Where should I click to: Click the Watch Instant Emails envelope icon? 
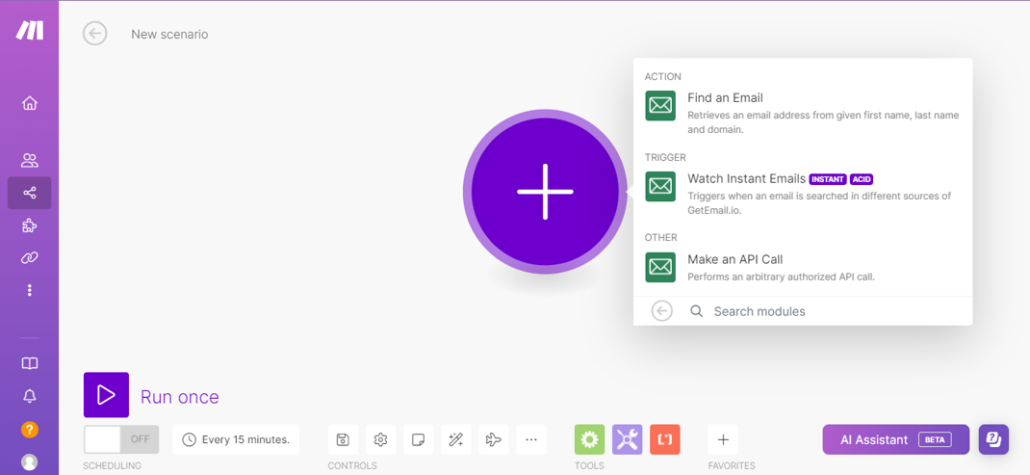(x=660, y=186)
